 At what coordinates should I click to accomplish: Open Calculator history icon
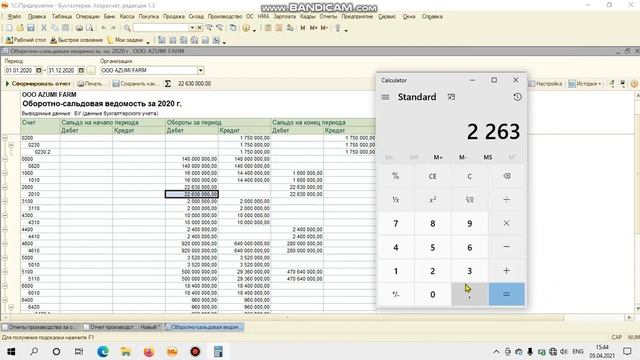click(517, 97)
